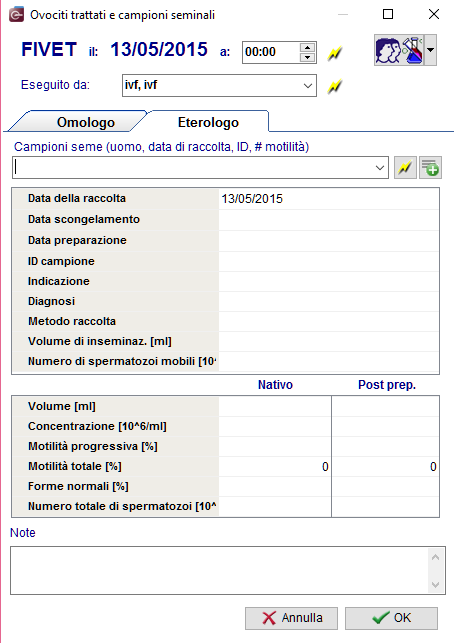Screen dimensions: 456x643
Task: Click the Metodo raccolta value cell
Action: coord(329,322)
